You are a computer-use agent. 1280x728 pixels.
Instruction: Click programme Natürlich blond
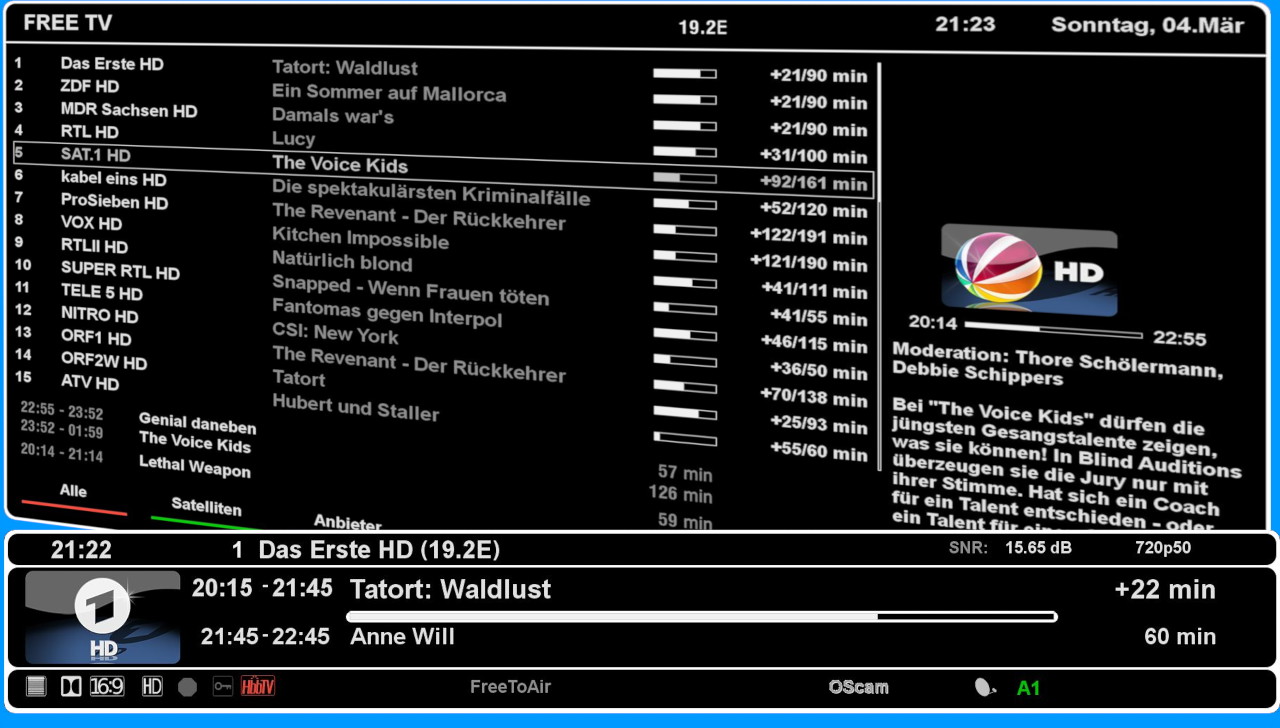point(342,262)
